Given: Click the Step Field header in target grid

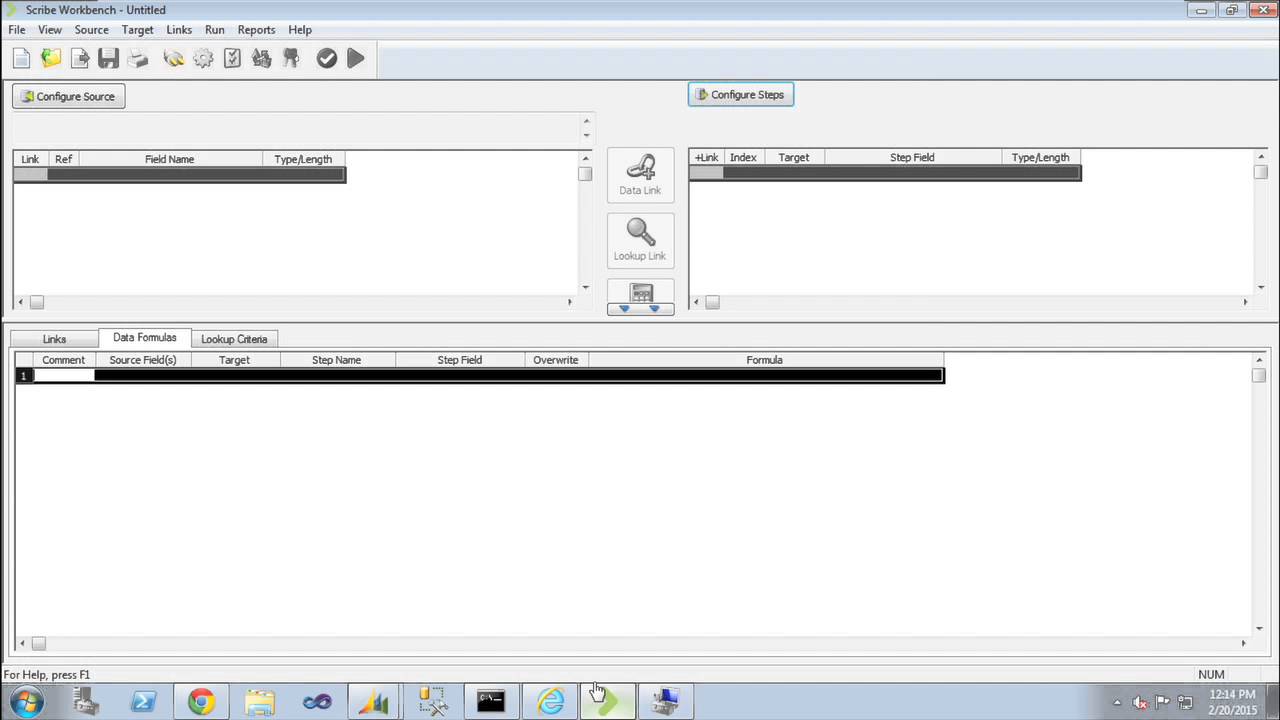Looking at the screenshot, I should pos(912,157).
